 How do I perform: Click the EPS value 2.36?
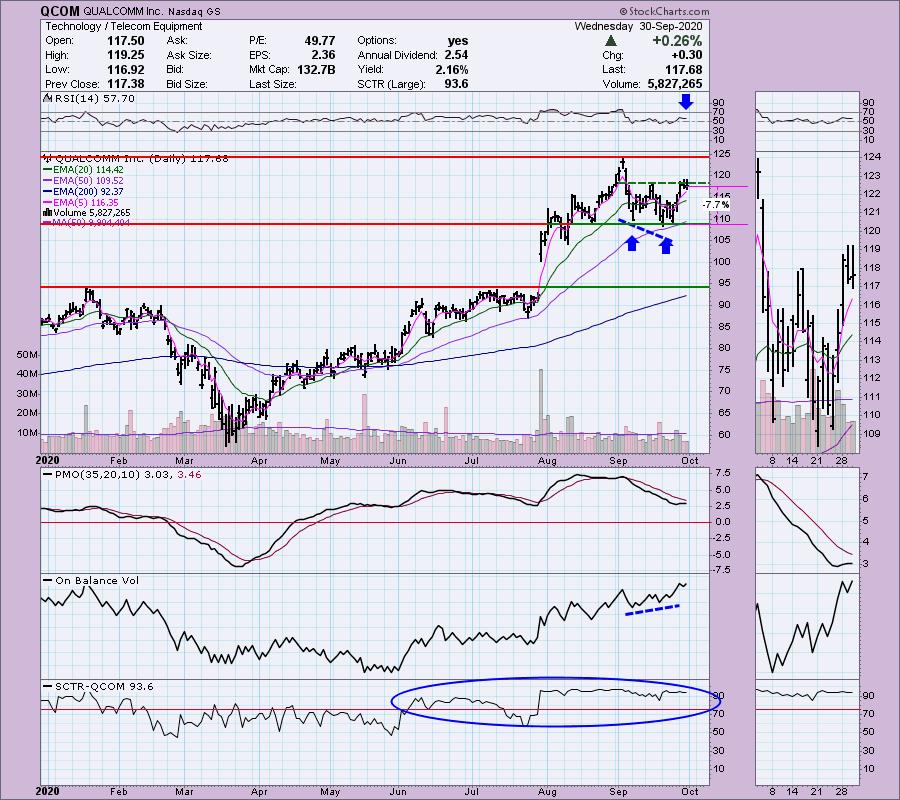click(323, 55)
